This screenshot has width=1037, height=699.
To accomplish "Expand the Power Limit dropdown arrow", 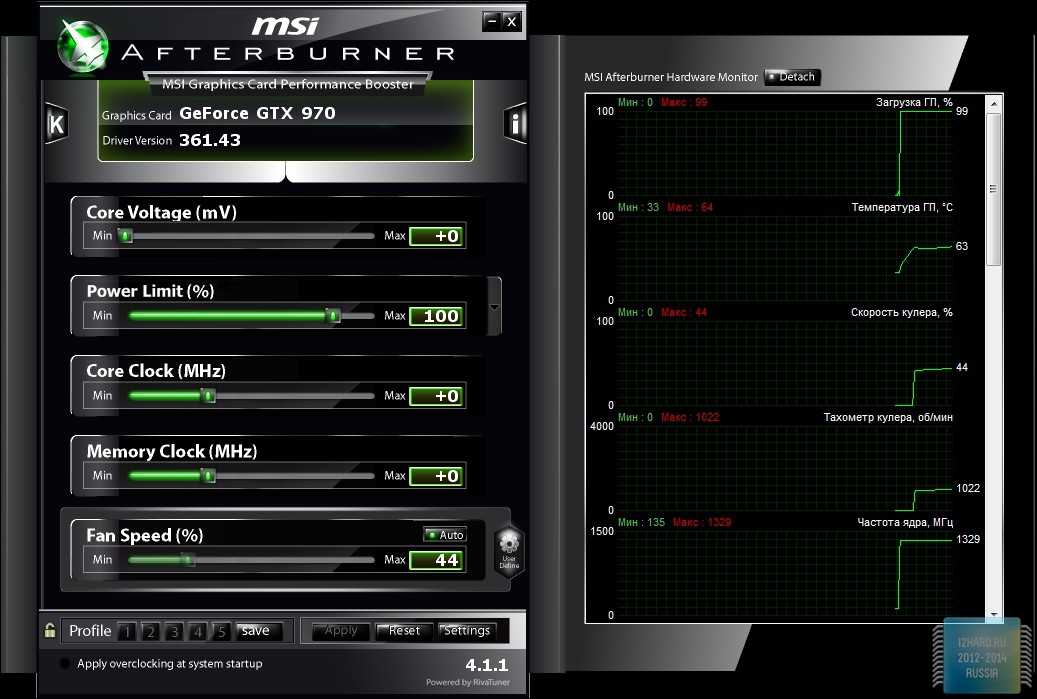I will (x=494, y=305).
